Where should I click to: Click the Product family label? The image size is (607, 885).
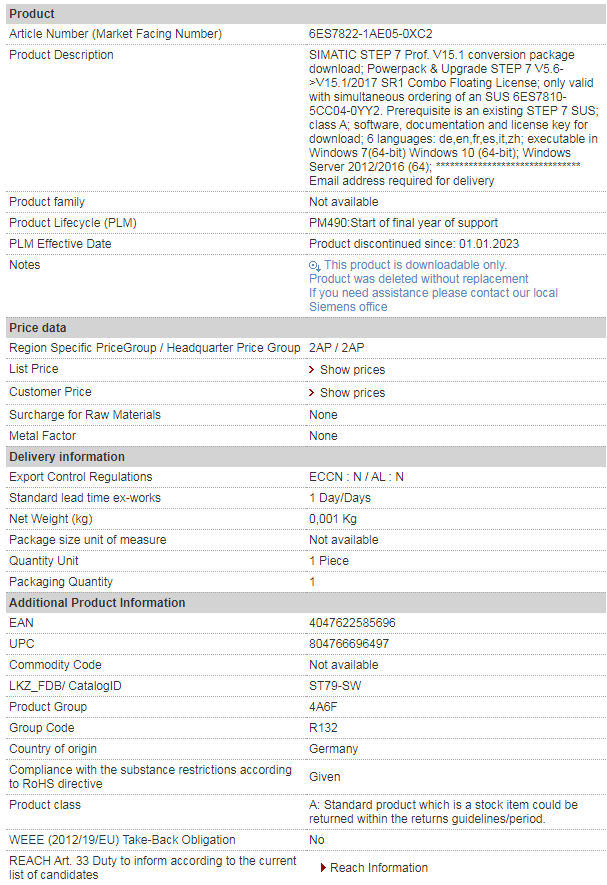[x=47, y=202]
